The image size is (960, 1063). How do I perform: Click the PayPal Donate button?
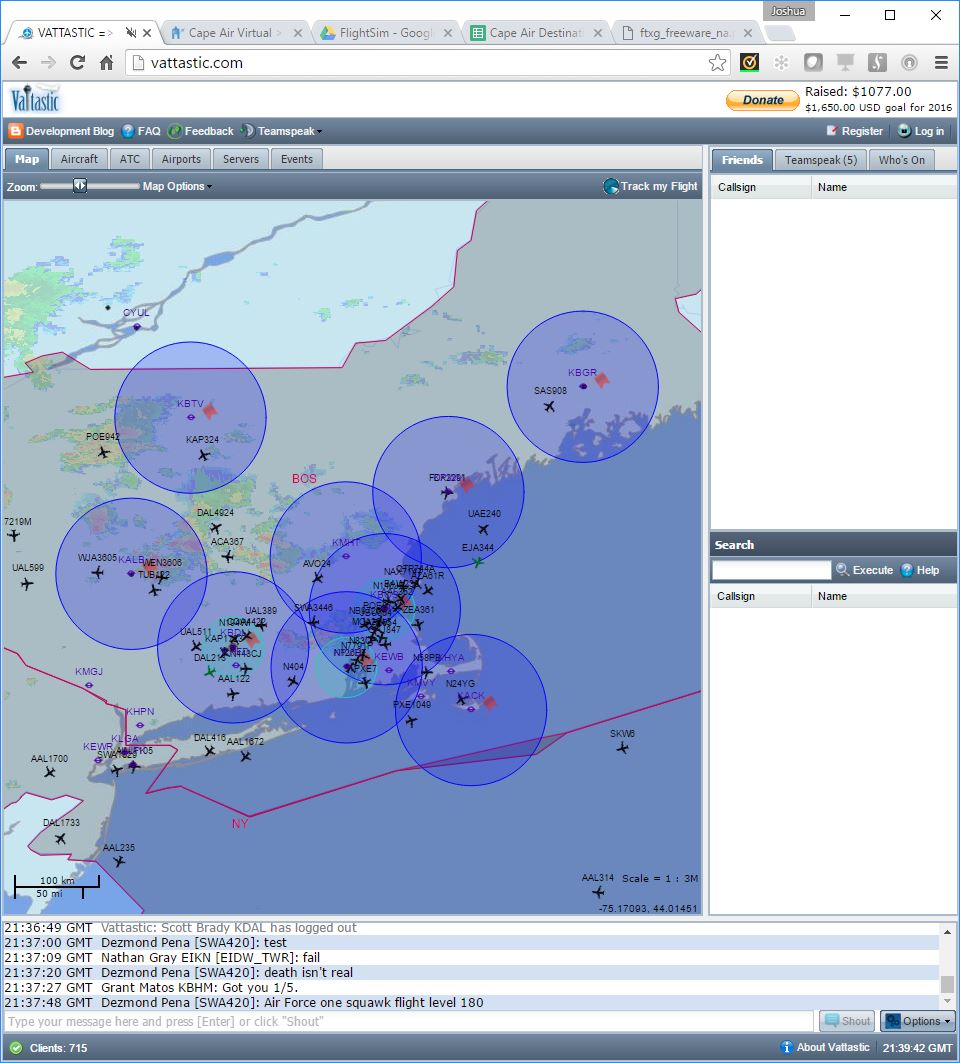763,100
